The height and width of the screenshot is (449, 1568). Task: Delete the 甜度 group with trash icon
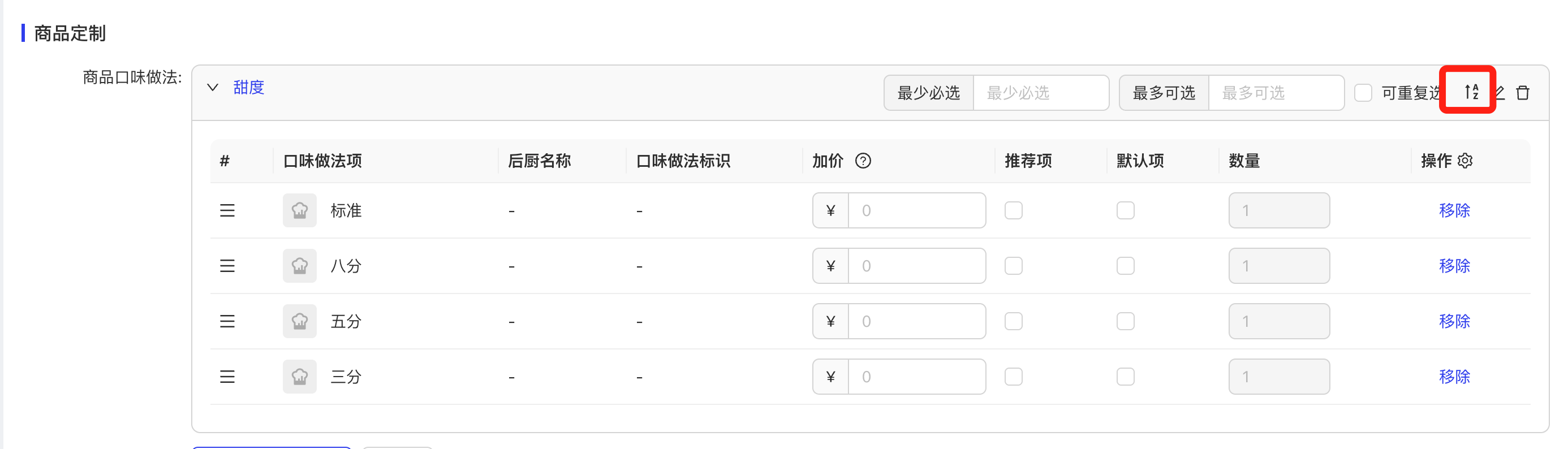(1522, 93)
